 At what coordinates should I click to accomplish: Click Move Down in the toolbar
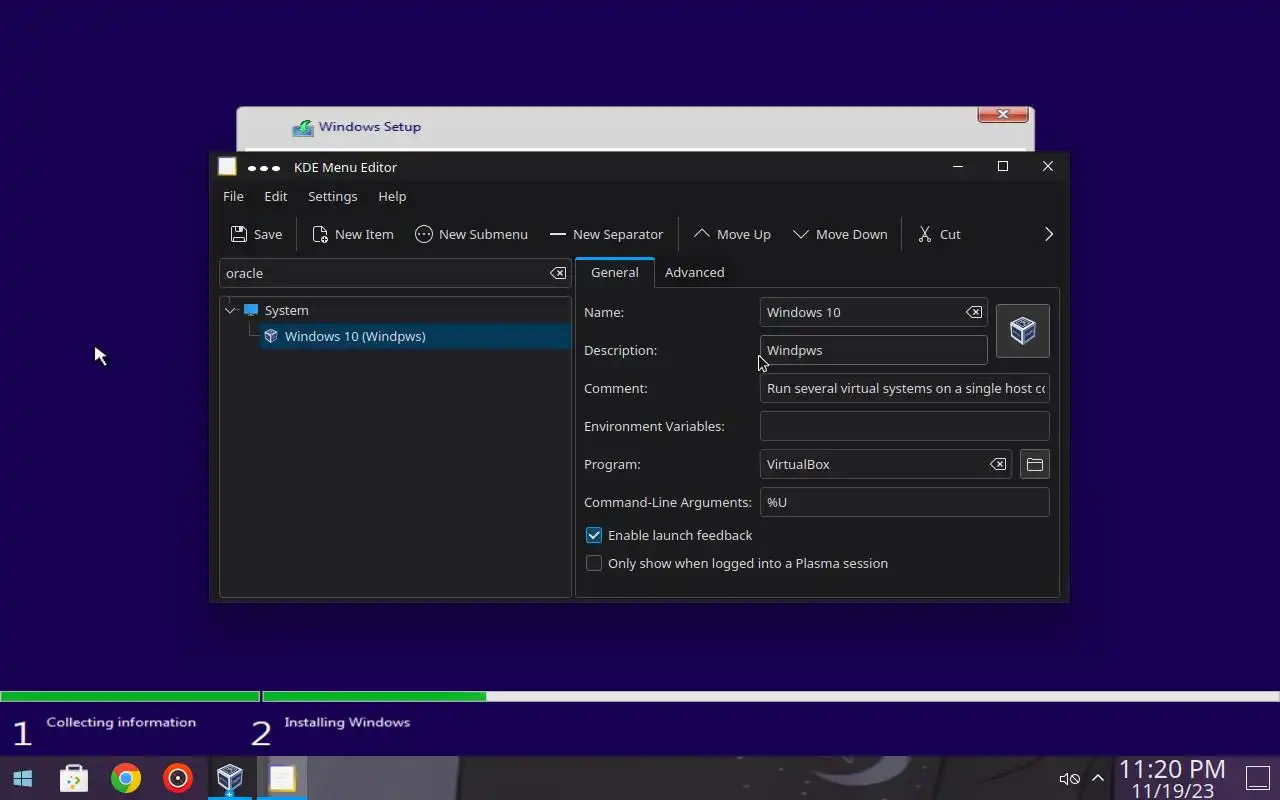[x=840, y=234]
